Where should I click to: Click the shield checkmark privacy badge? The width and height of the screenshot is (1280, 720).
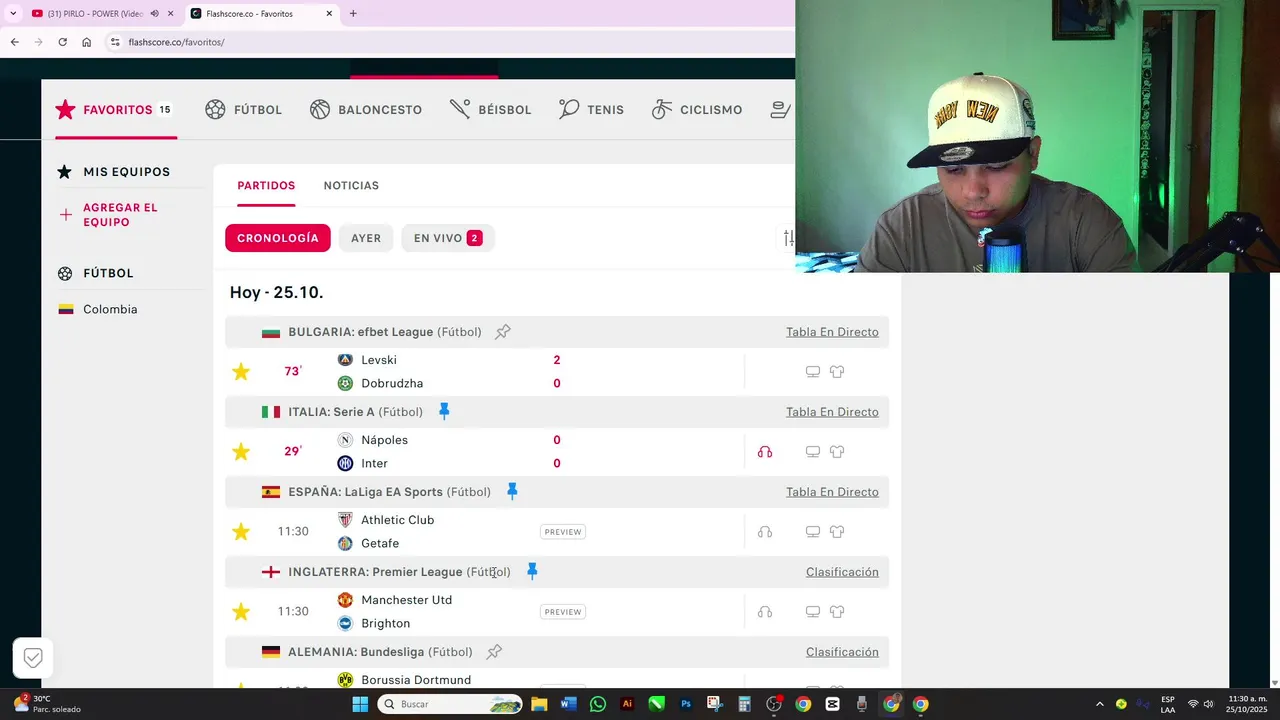point(33,657)
